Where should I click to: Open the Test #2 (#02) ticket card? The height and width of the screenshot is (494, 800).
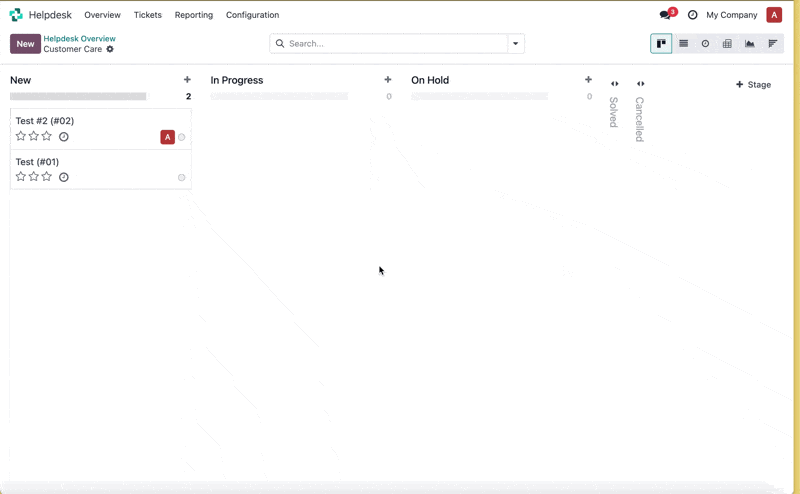coord(101,129)
